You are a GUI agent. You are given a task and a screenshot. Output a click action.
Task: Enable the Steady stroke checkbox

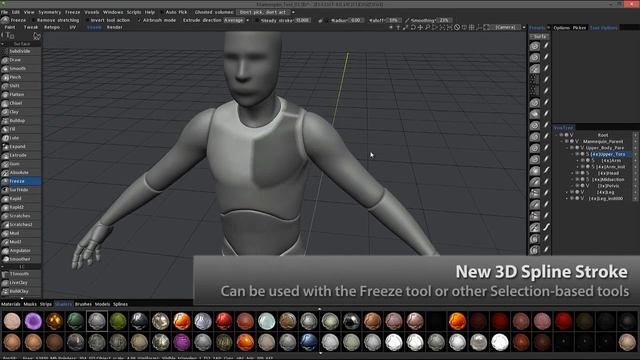click(x=257, y=20)
